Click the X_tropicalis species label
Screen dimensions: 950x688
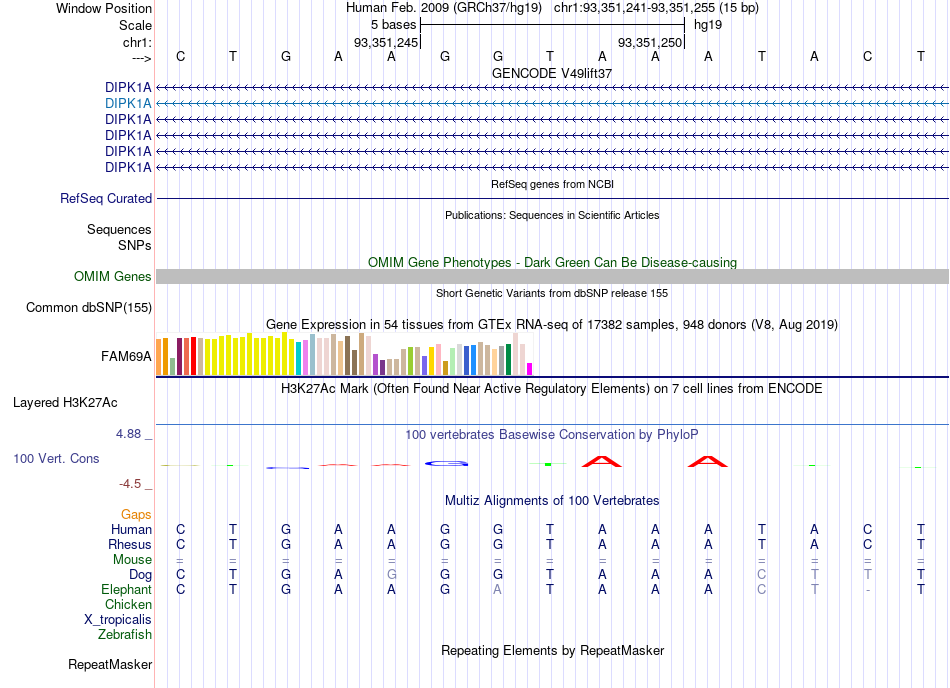[x=118, y=620]
